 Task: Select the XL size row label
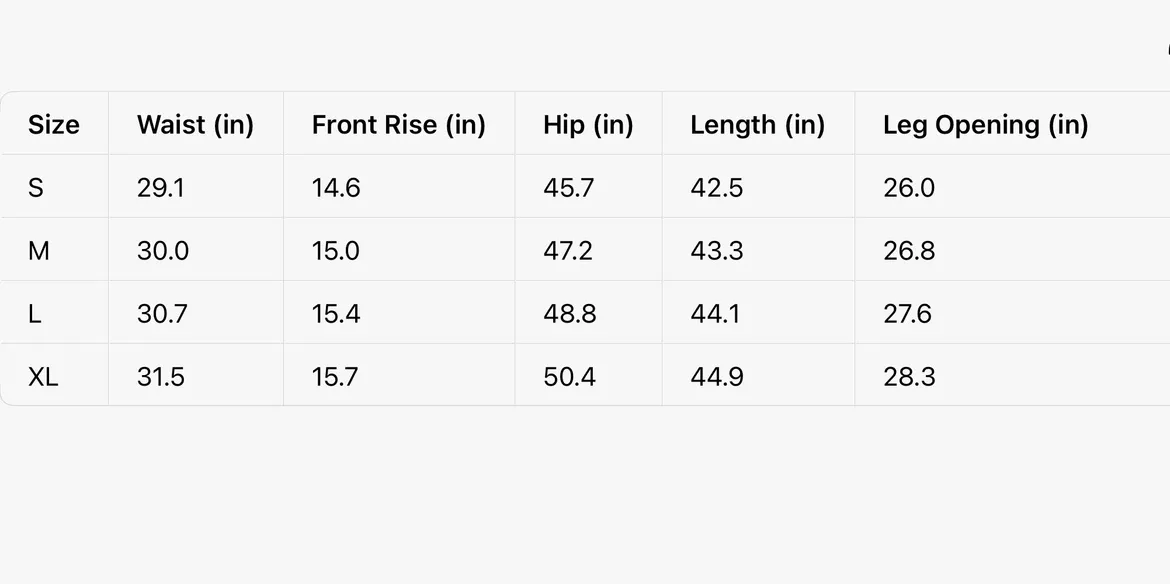point(43,377)
